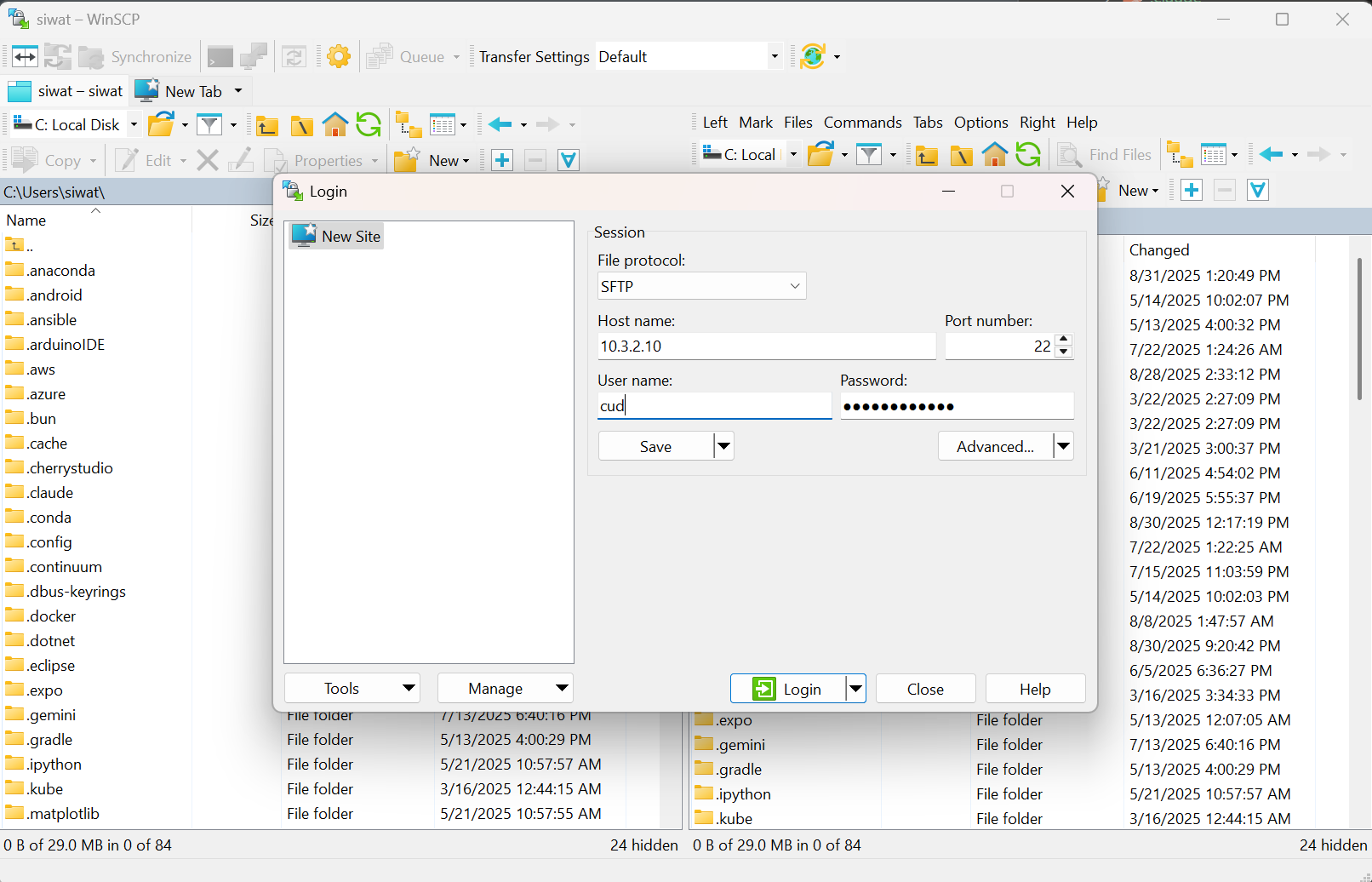This screenshot has height=882, width=1372.
Task: Go to root directory in the left panel
Action: coord(301,126)
